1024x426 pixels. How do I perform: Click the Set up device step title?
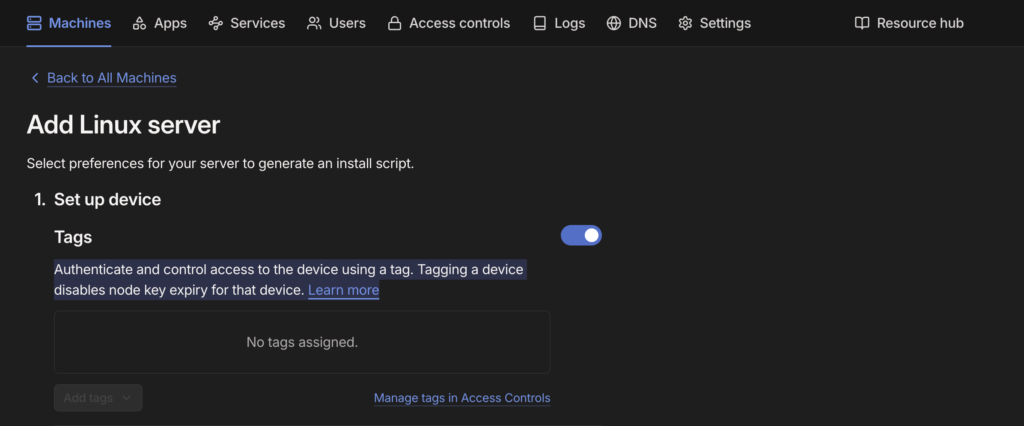[x=107, y=199]
